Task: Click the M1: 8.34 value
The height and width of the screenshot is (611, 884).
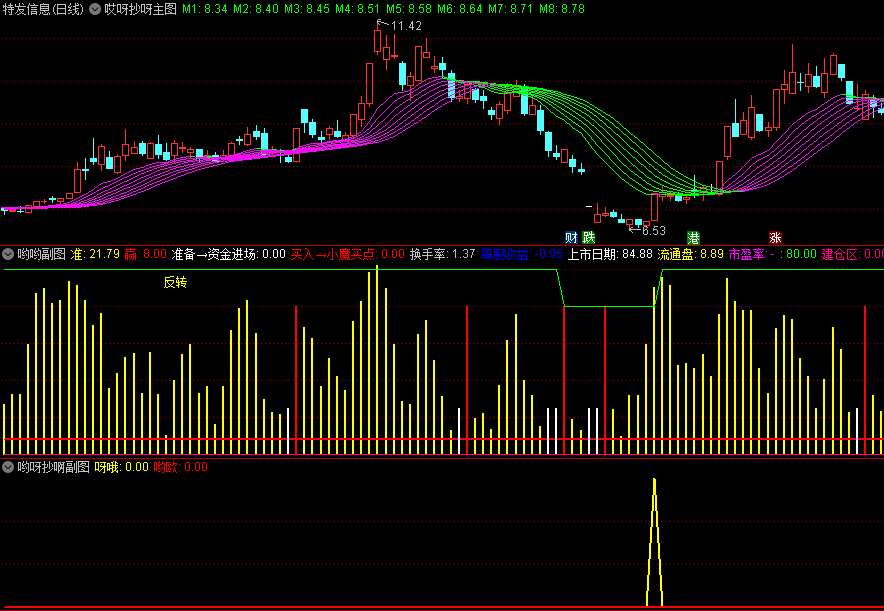Action: pos(205,9)
